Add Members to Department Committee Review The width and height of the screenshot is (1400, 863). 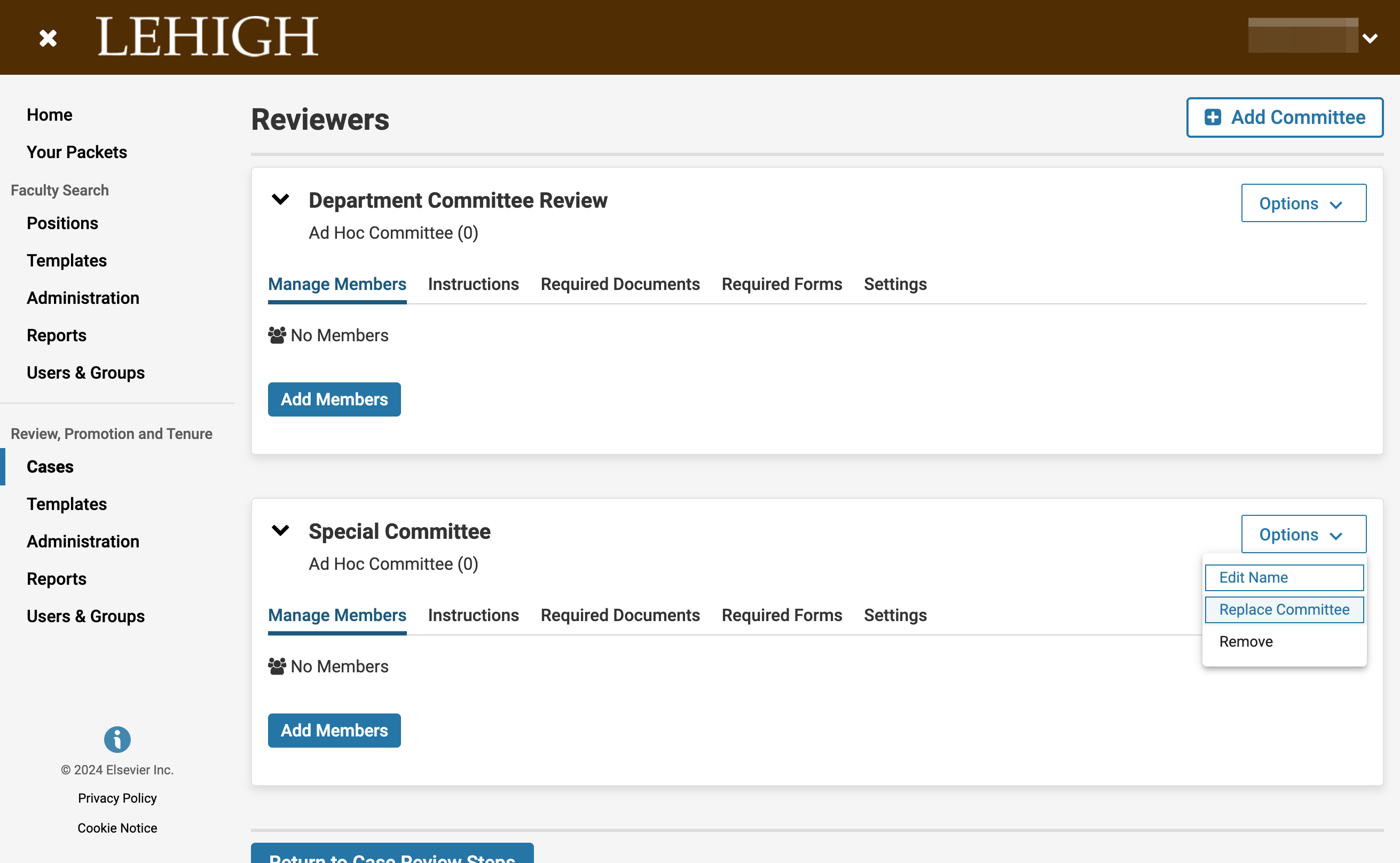click(x=334, y=399)
